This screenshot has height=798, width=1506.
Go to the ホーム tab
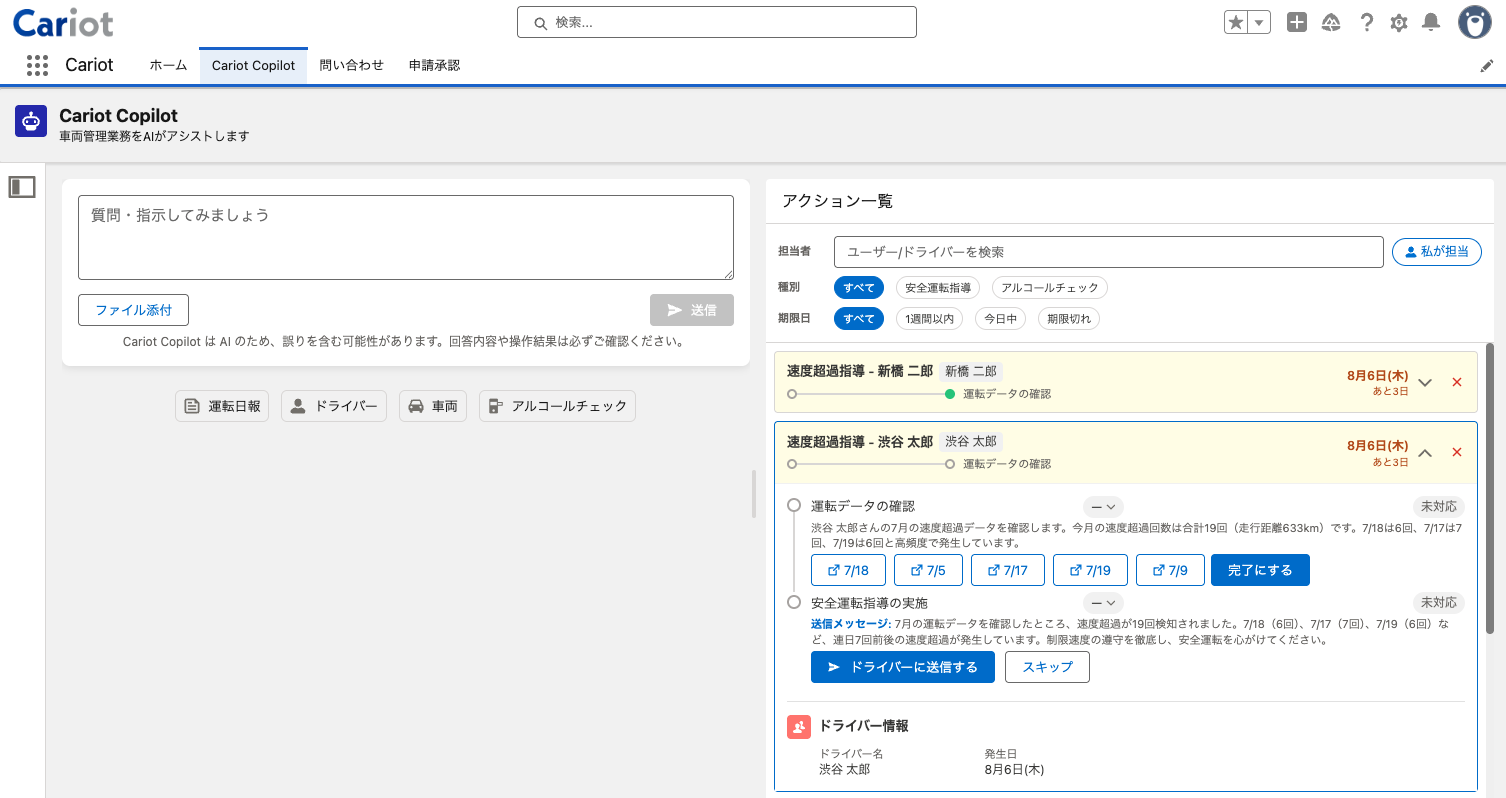click(x=168, y=65)
